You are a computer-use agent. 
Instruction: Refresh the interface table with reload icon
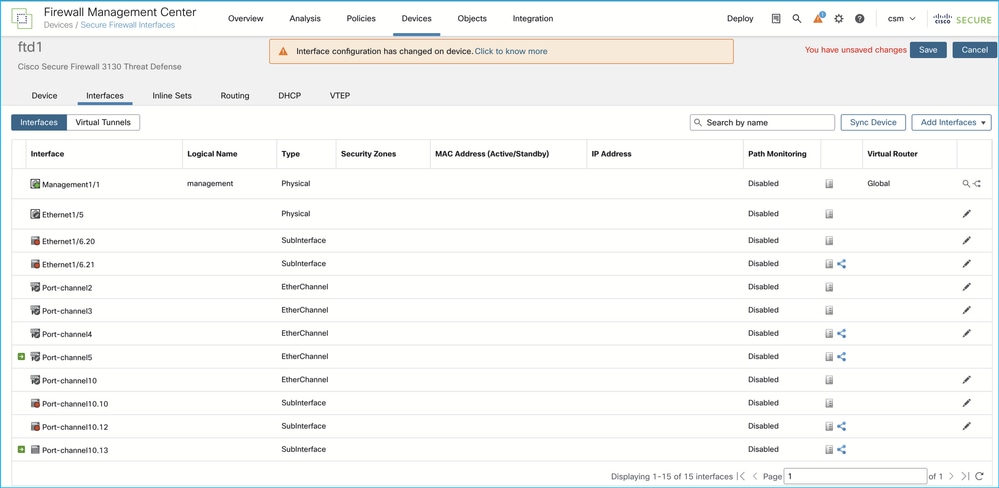pos(979,476)
